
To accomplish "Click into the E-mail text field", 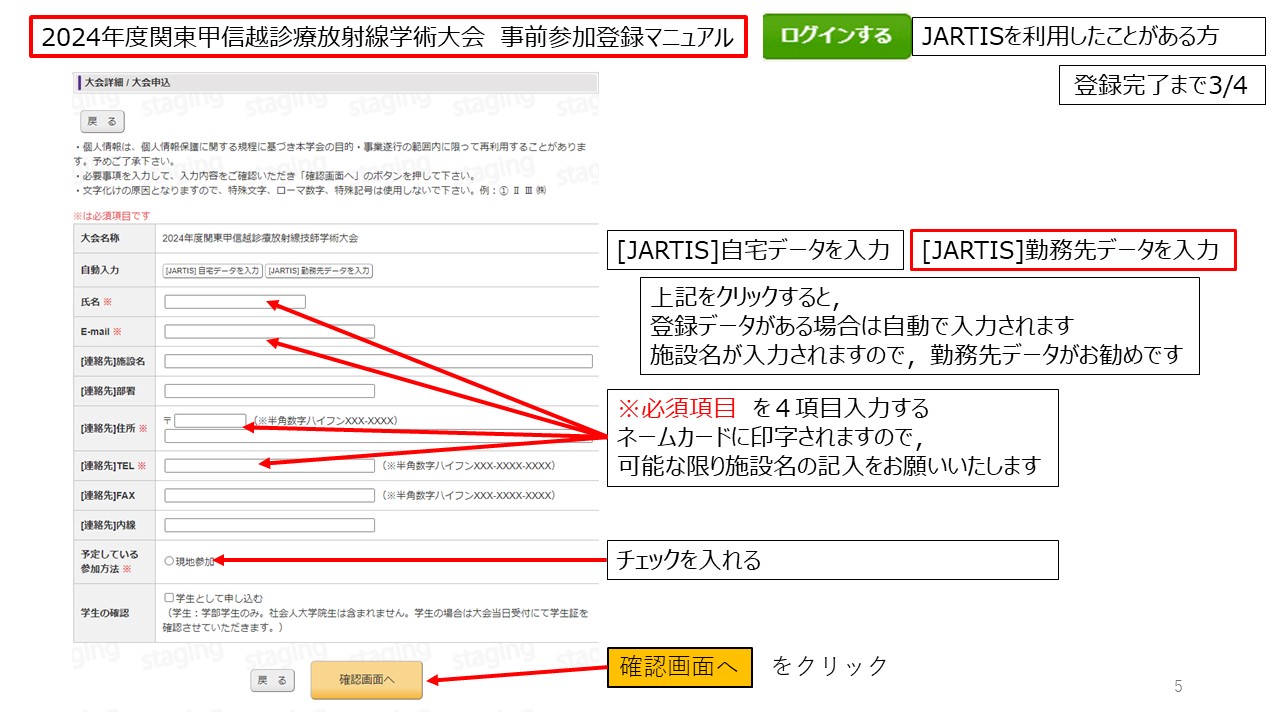I will (x=269, y=332).
